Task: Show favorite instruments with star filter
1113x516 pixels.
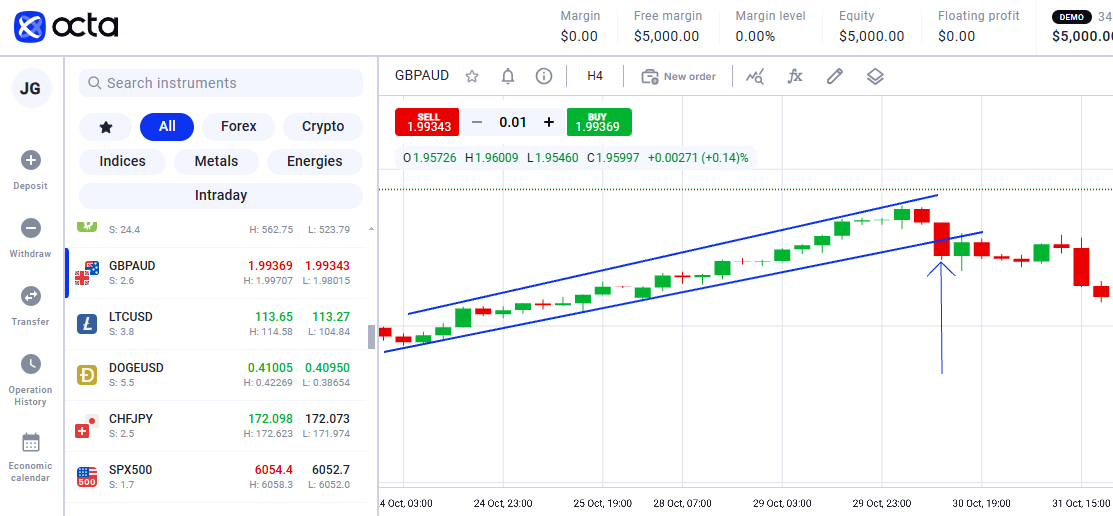Action: (106, 126)
